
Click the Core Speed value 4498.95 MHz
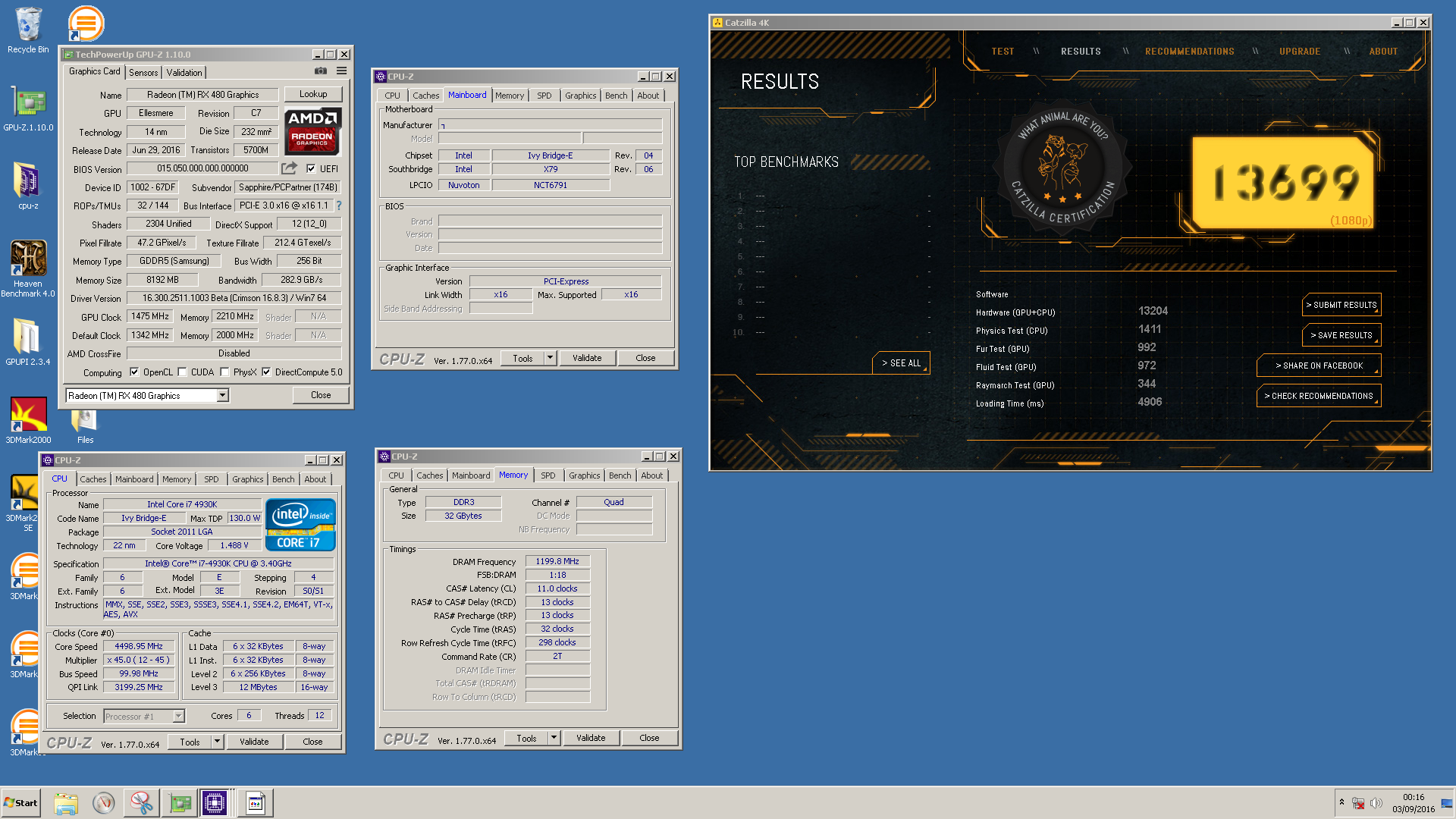click(x=139, y=647)
